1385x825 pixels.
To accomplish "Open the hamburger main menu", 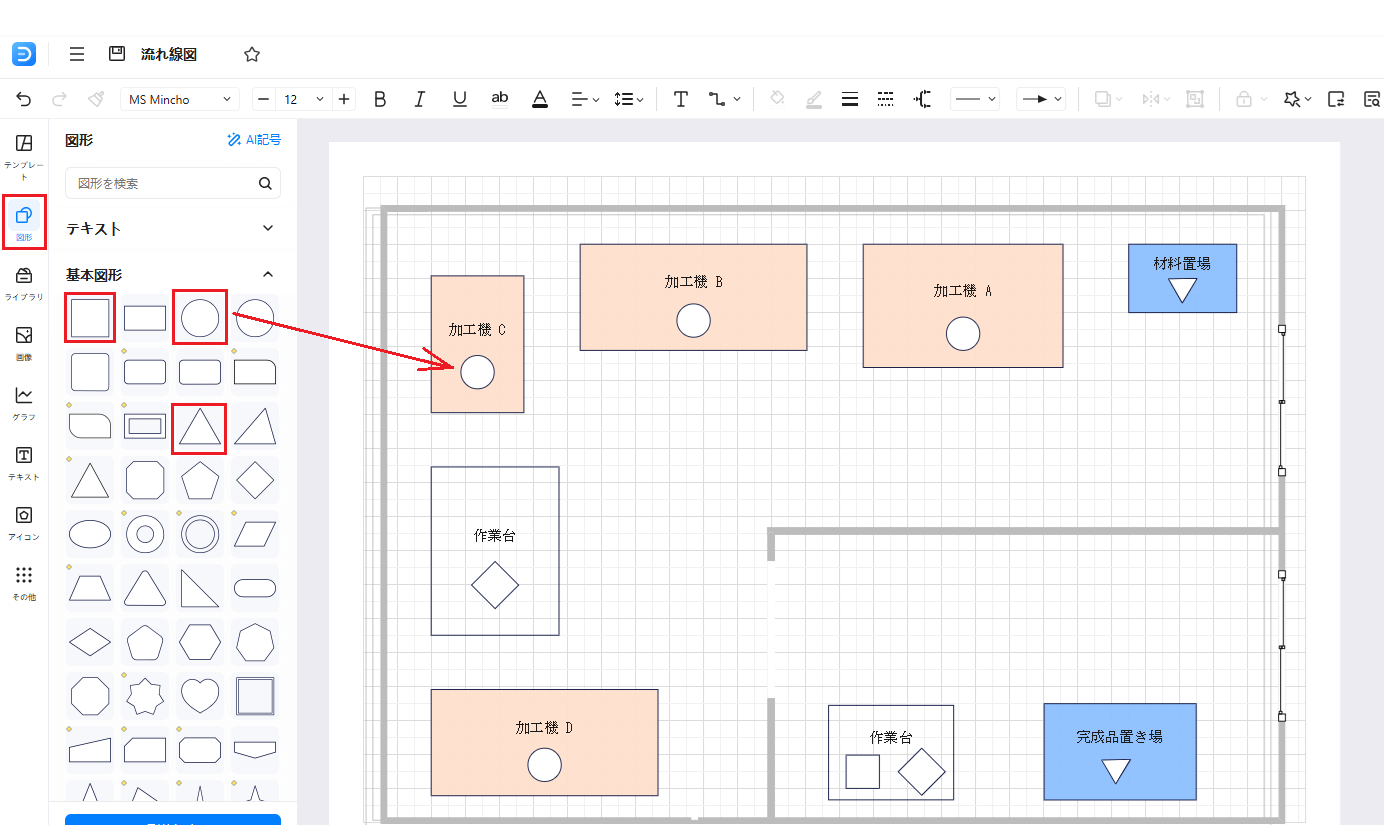I will 77,54.
